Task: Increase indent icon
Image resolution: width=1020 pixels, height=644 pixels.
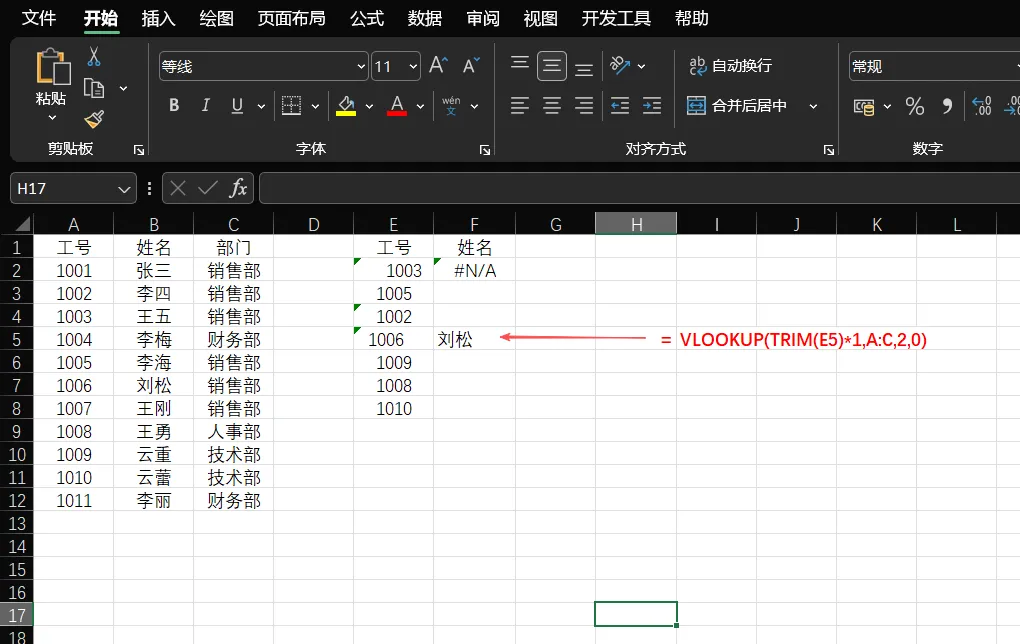Action: coord(652,105)
